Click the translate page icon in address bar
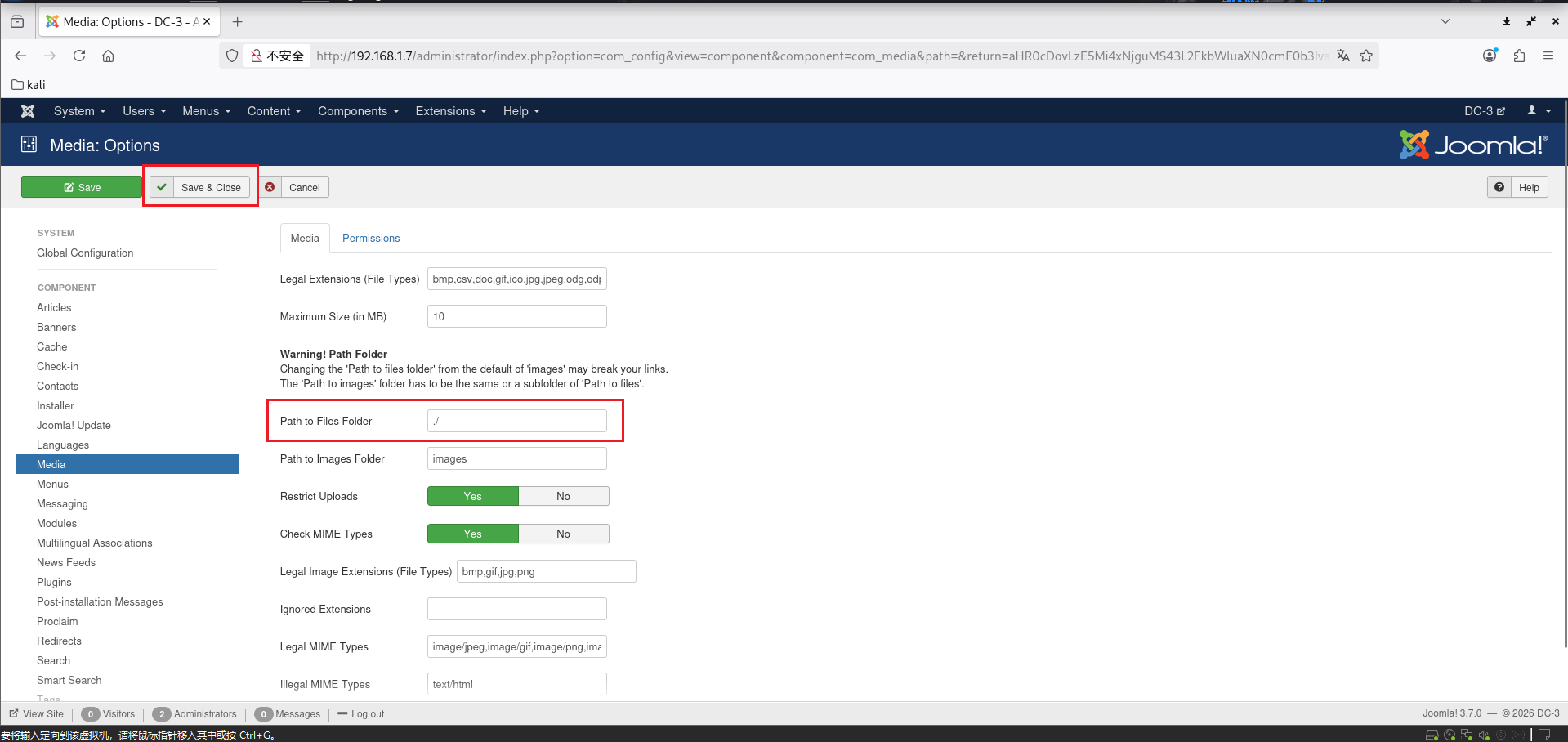The image size is (1568, 742). click(1342, 56)
